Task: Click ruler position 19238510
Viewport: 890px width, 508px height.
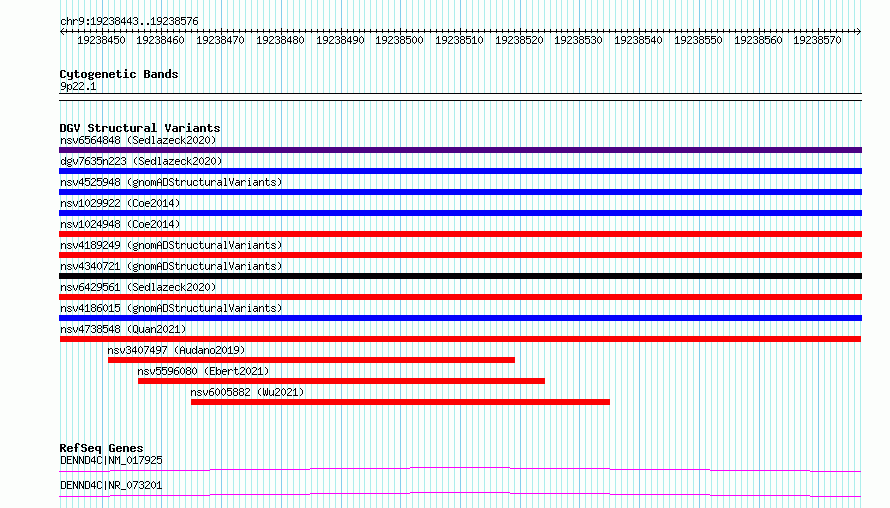Action: point(459,40)
